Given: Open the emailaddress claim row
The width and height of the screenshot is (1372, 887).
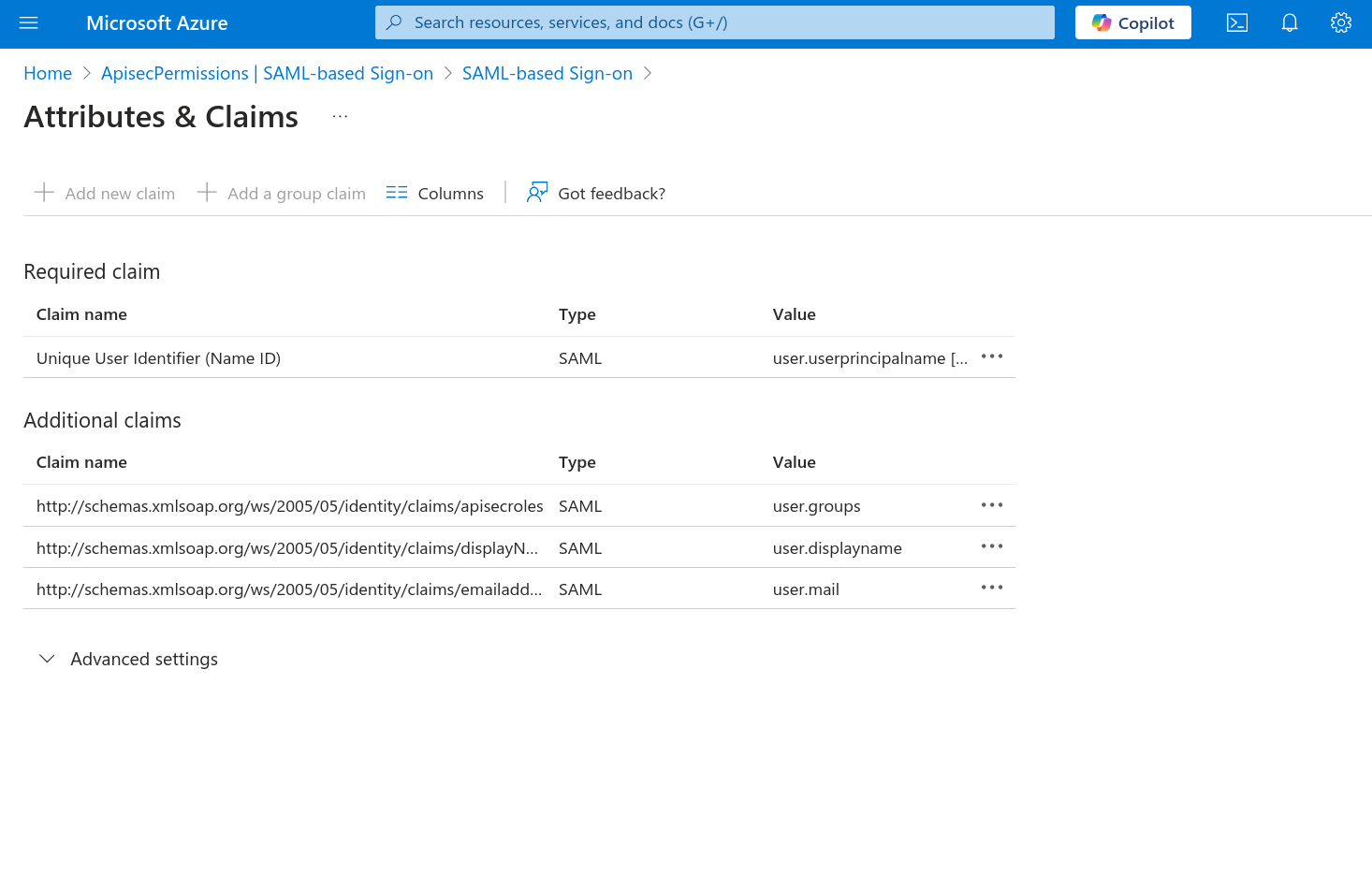Looking at the screenshot, I should pos(288,589).
